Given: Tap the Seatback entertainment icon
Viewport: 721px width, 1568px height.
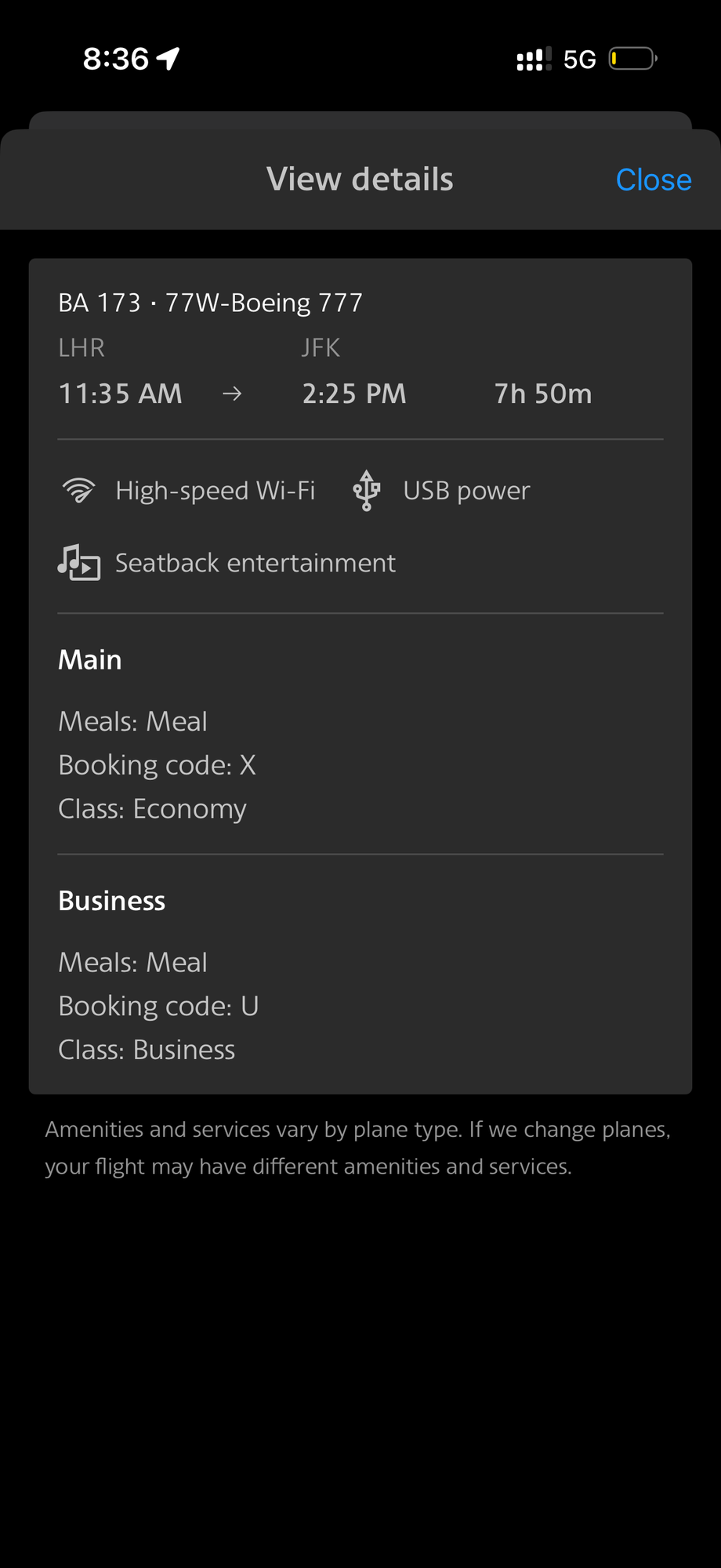Looking at the screenshot, I should (x=79, y=563).
